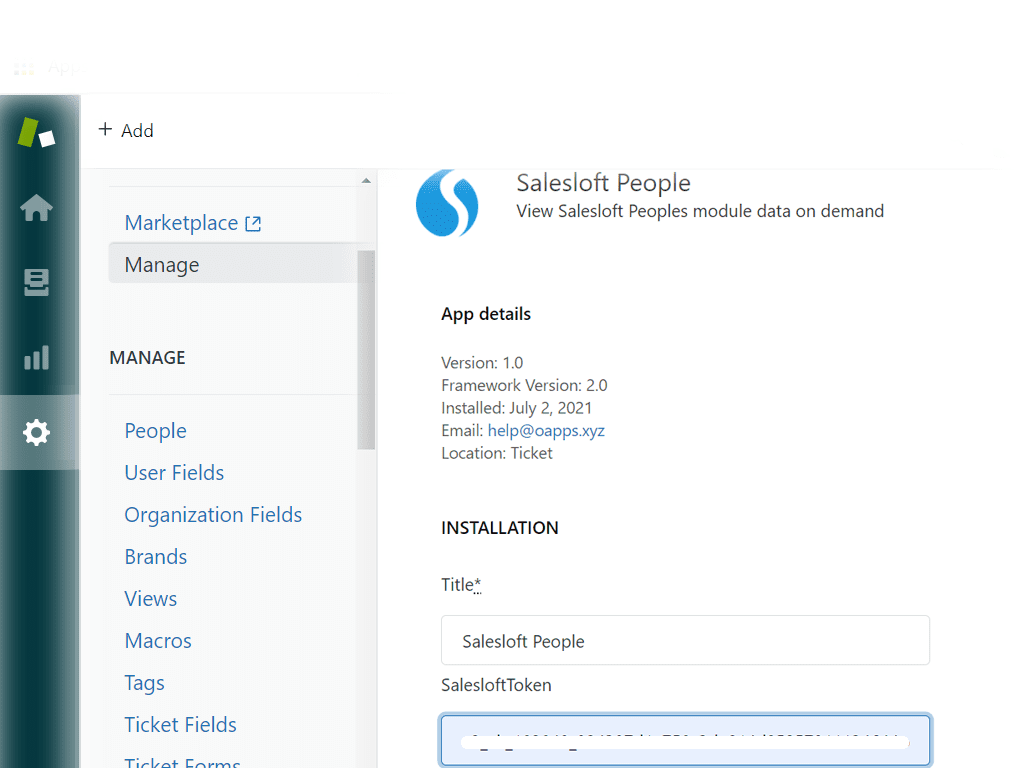The height and width of the screenshot is (768, 1024).
Task: Open the Macros link
Action: [158, 641]
